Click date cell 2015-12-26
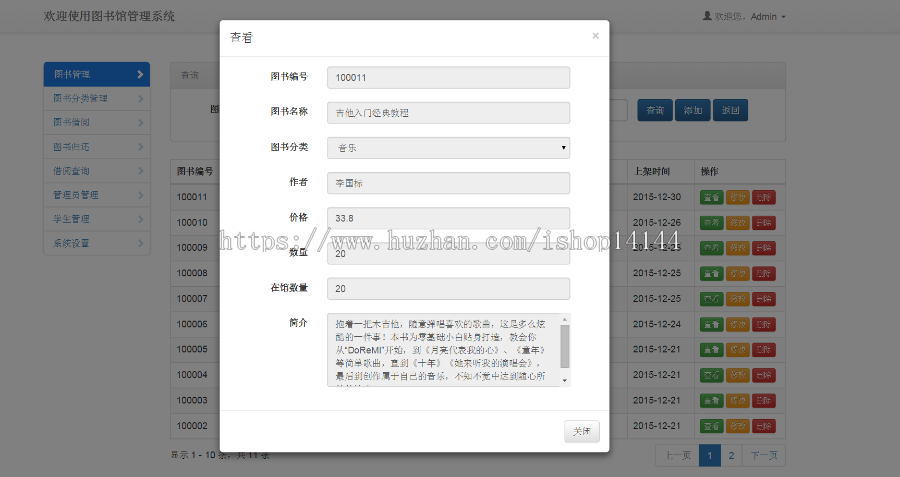This screenshot has height=477, width=900. click(x=657, y=222)
